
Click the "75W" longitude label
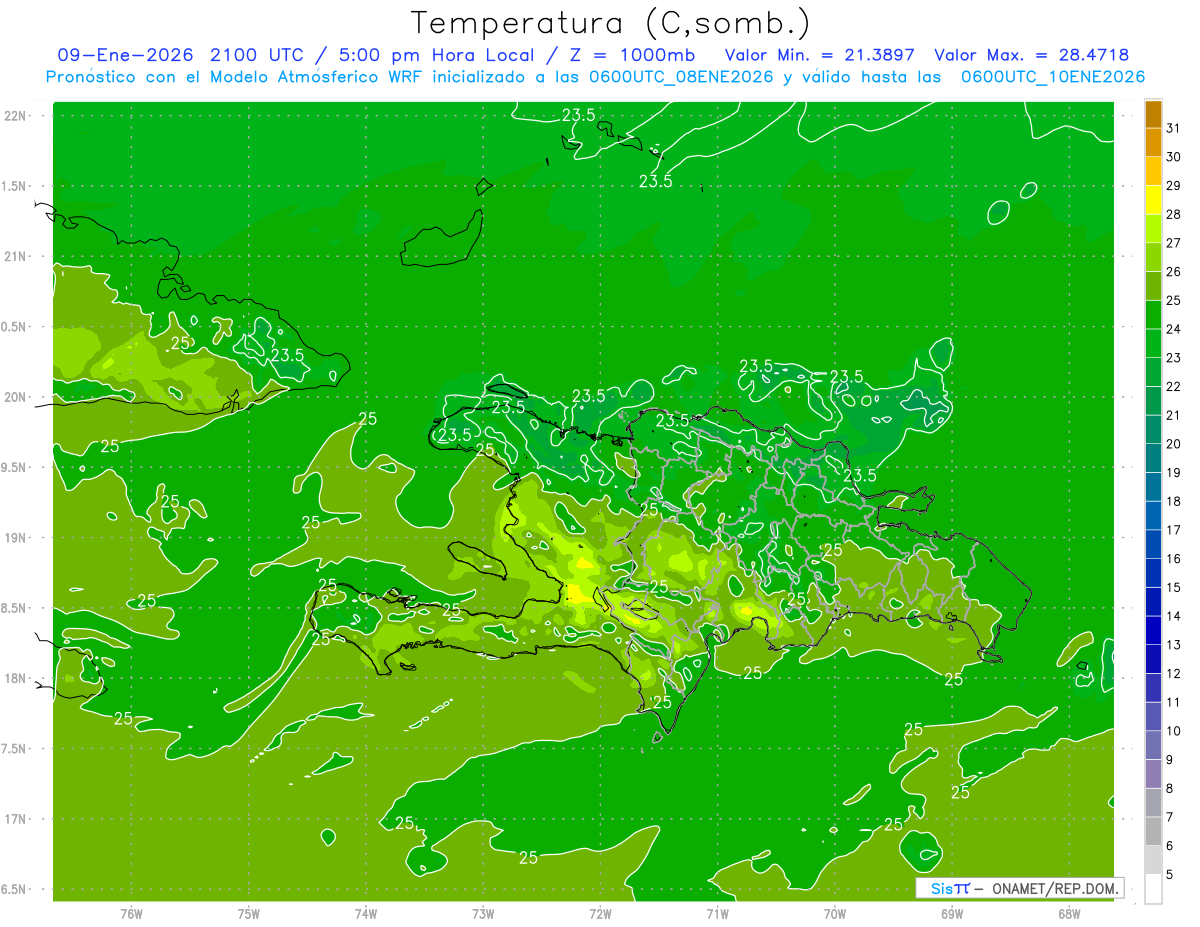point(248,914)
